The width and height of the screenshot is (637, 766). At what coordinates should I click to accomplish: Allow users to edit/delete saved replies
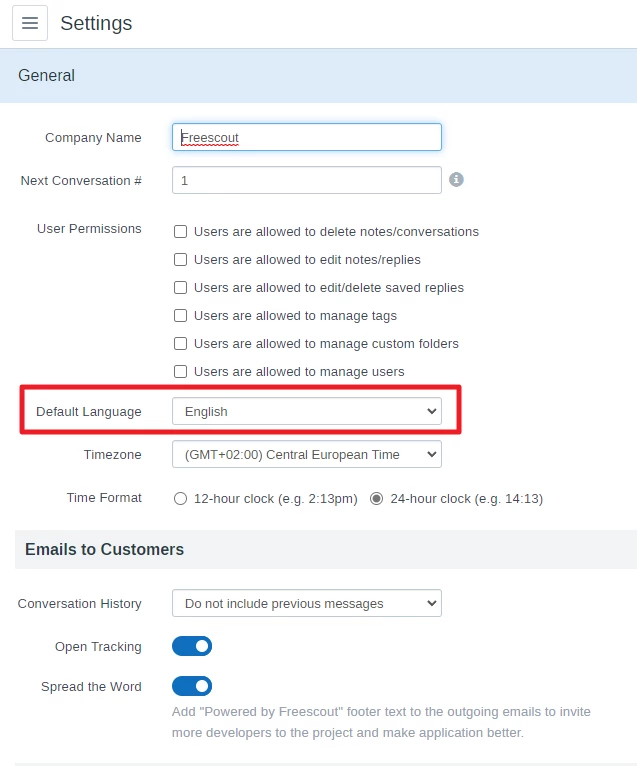point(181,287)
